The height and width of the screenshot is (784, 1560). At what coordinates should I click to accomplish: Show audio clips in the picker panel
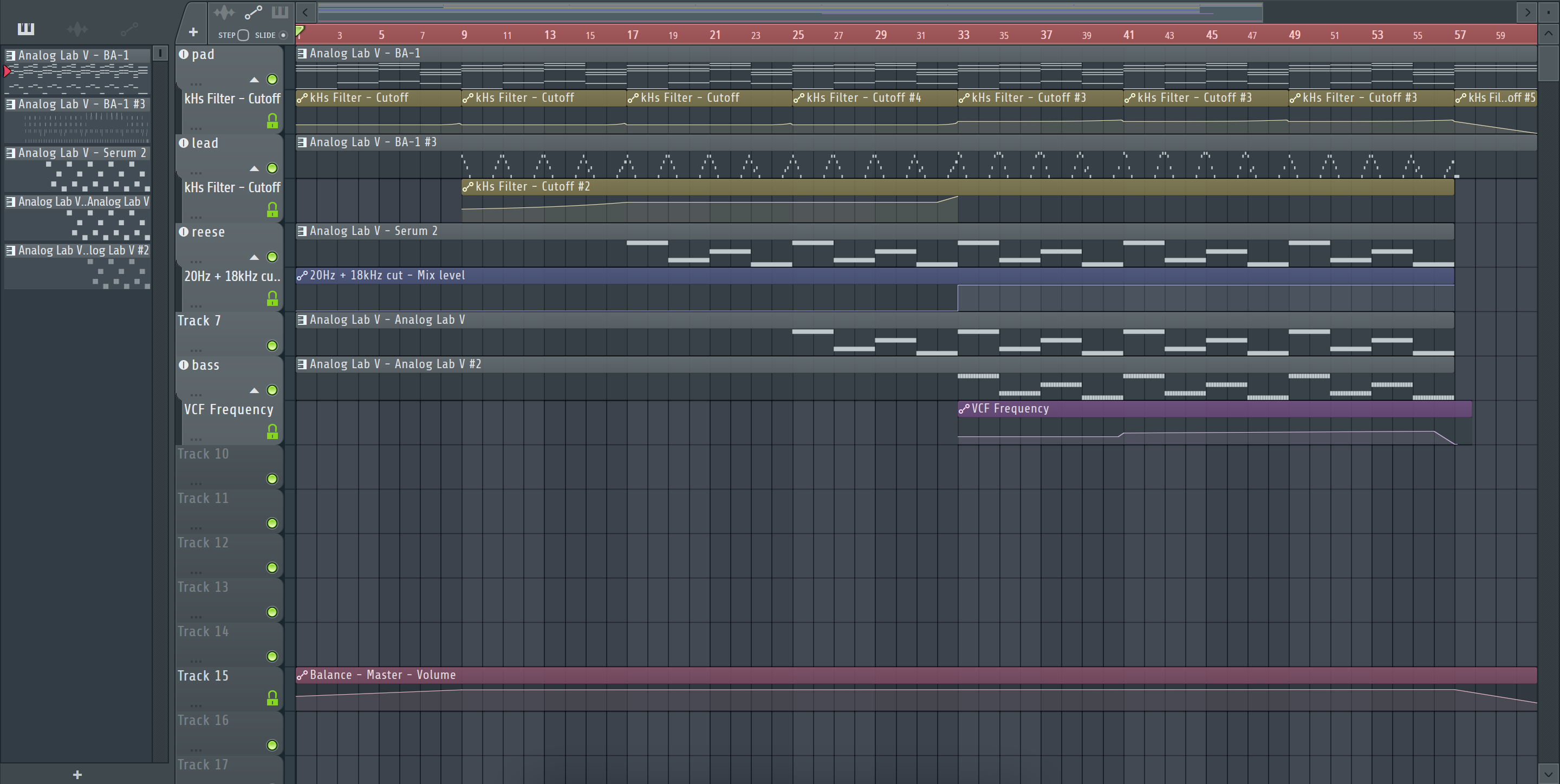77,29
